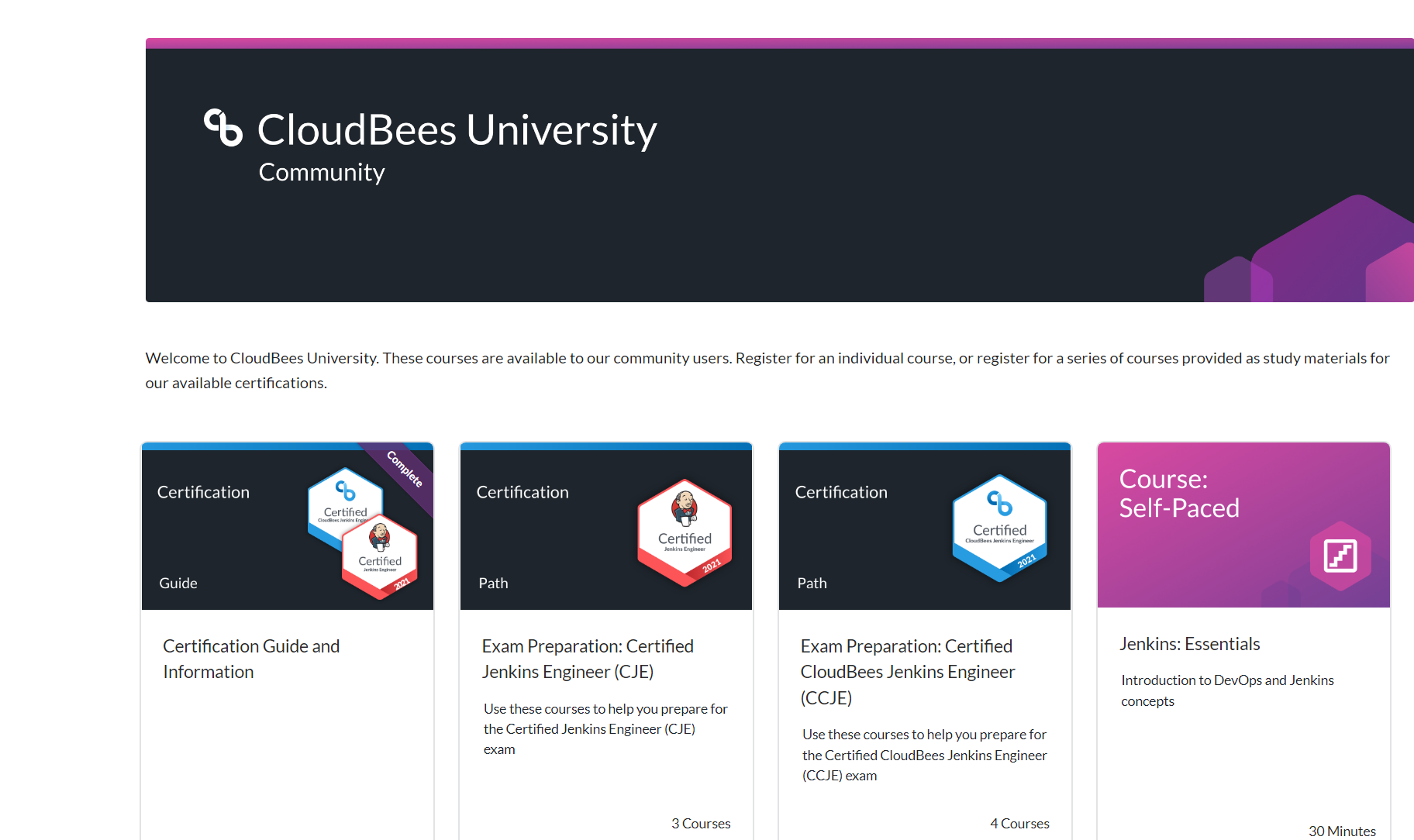
Task: Open the Course: Self-Paced card image
Action: click(x=1243, y=525)
